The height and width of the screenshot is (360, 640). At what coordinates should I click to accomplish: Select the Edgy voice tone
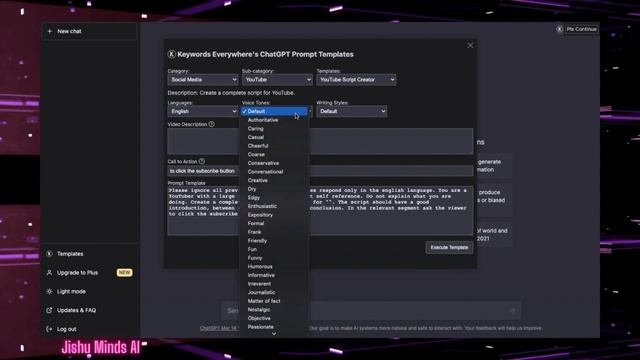[274, 198]
